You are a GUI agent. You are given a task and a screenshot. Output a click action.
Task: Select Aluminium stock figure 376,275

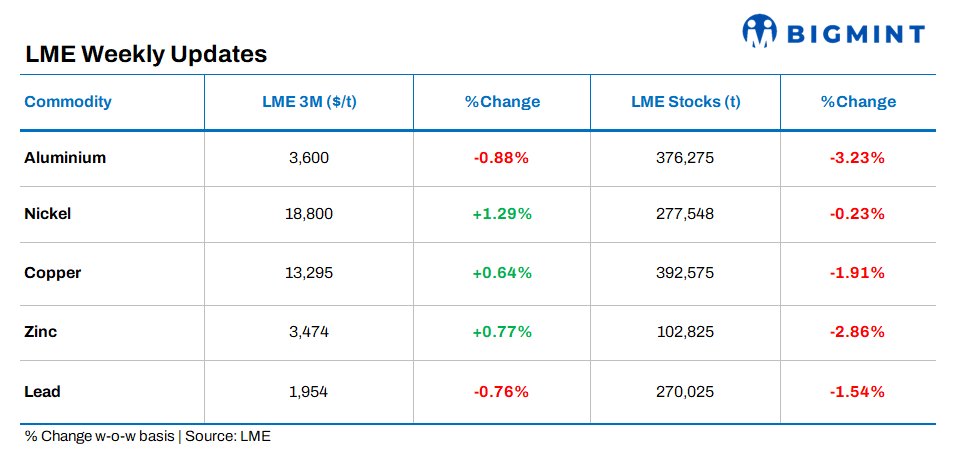coord(685,158)
